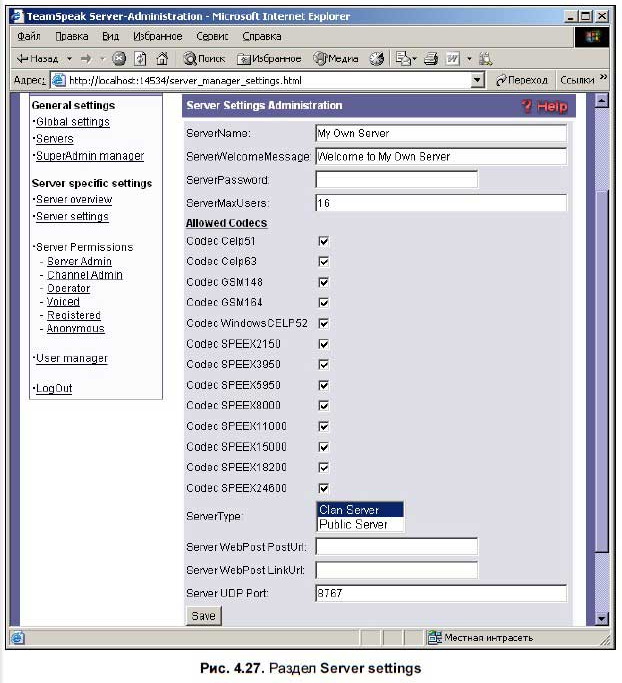This screenshot has width=622, height=683.
Task: Toggle the Codec GSM148 checkbox
Action: click(x=323, y=282)
